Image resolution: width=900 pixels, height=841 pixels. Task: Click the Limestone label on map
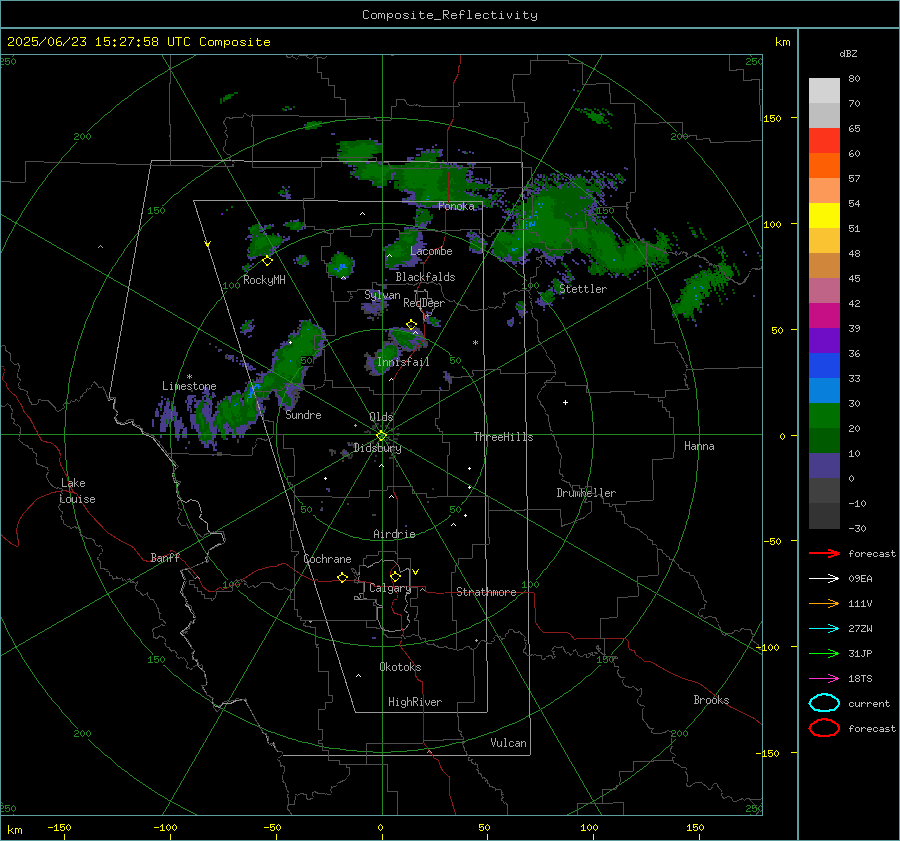coord(189,386)
